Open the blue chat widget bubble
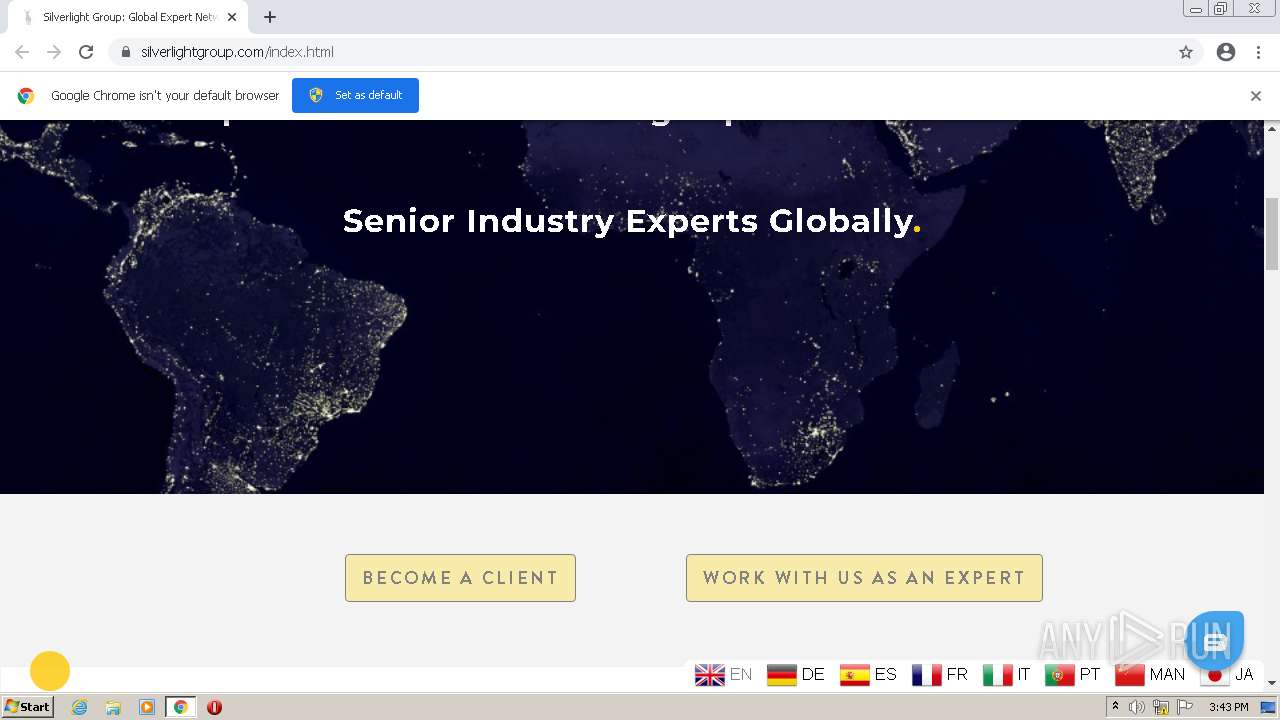 [1214, 641]
